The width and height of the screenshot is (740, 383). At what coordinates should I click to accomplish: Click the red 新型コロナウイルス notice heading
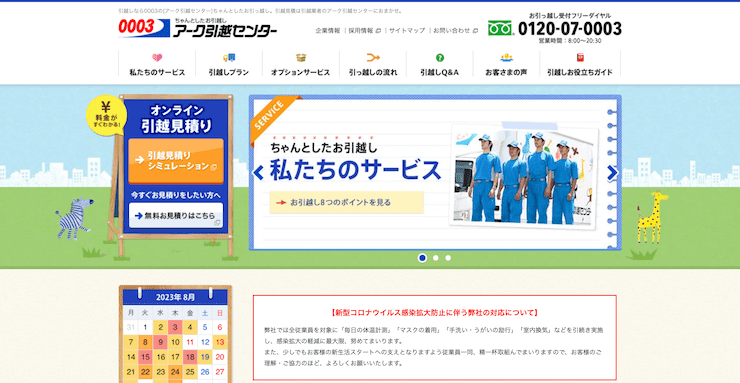click(435, 313)
